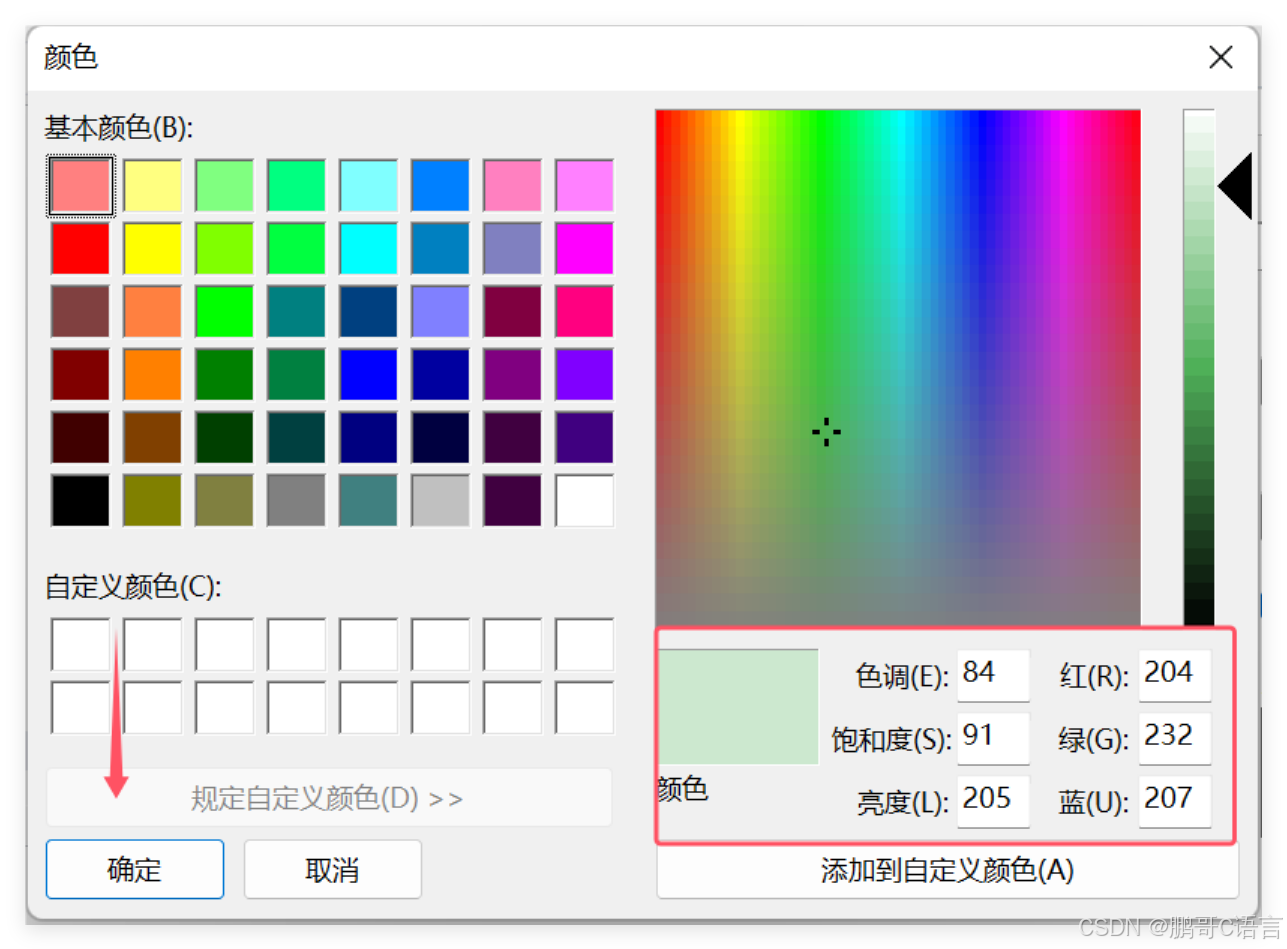Click the vertical green luminance gradient bar

click(x=1199, y=368)
